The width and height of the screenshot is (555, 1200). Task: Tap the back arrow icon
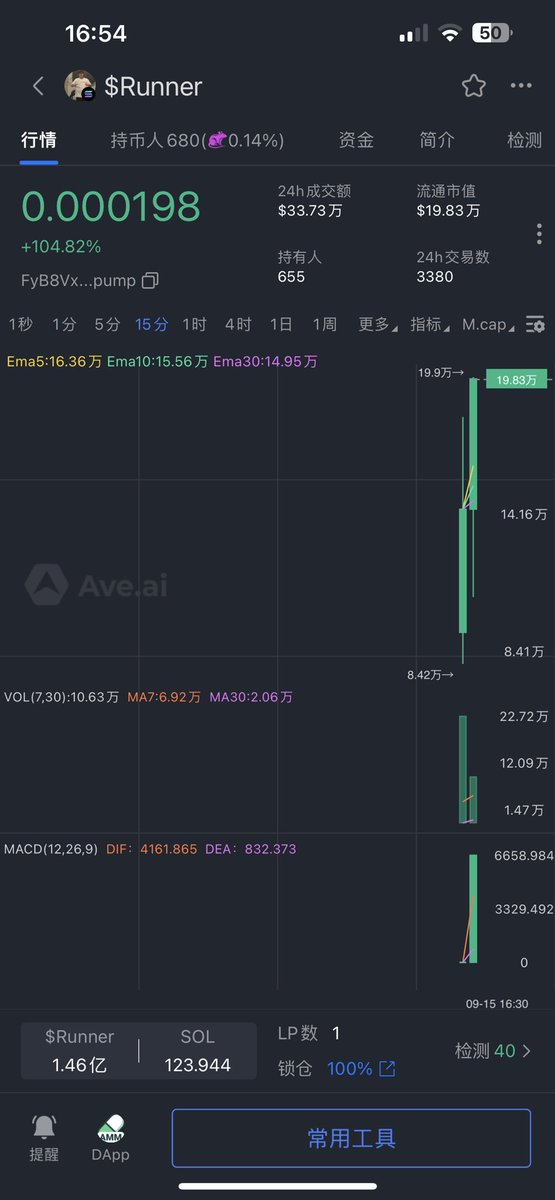point(38,86)
